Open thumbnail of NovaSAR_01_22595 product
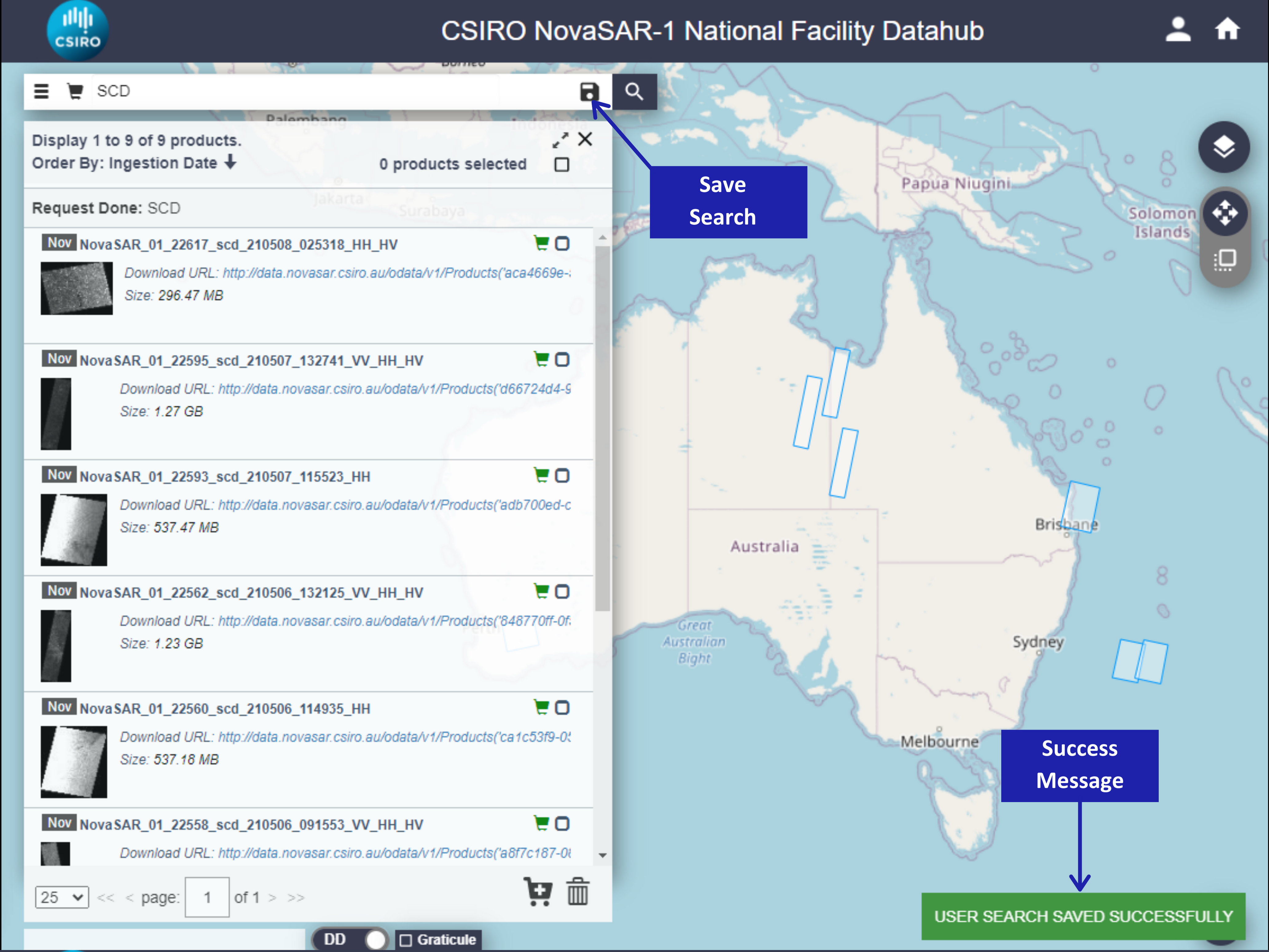 click(x=56, y=413)
